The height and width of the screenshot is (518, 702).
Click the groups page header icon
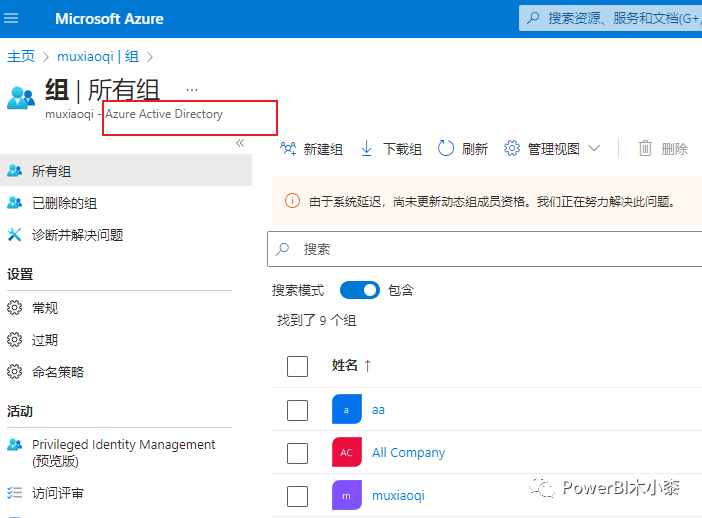pos(21,98)
